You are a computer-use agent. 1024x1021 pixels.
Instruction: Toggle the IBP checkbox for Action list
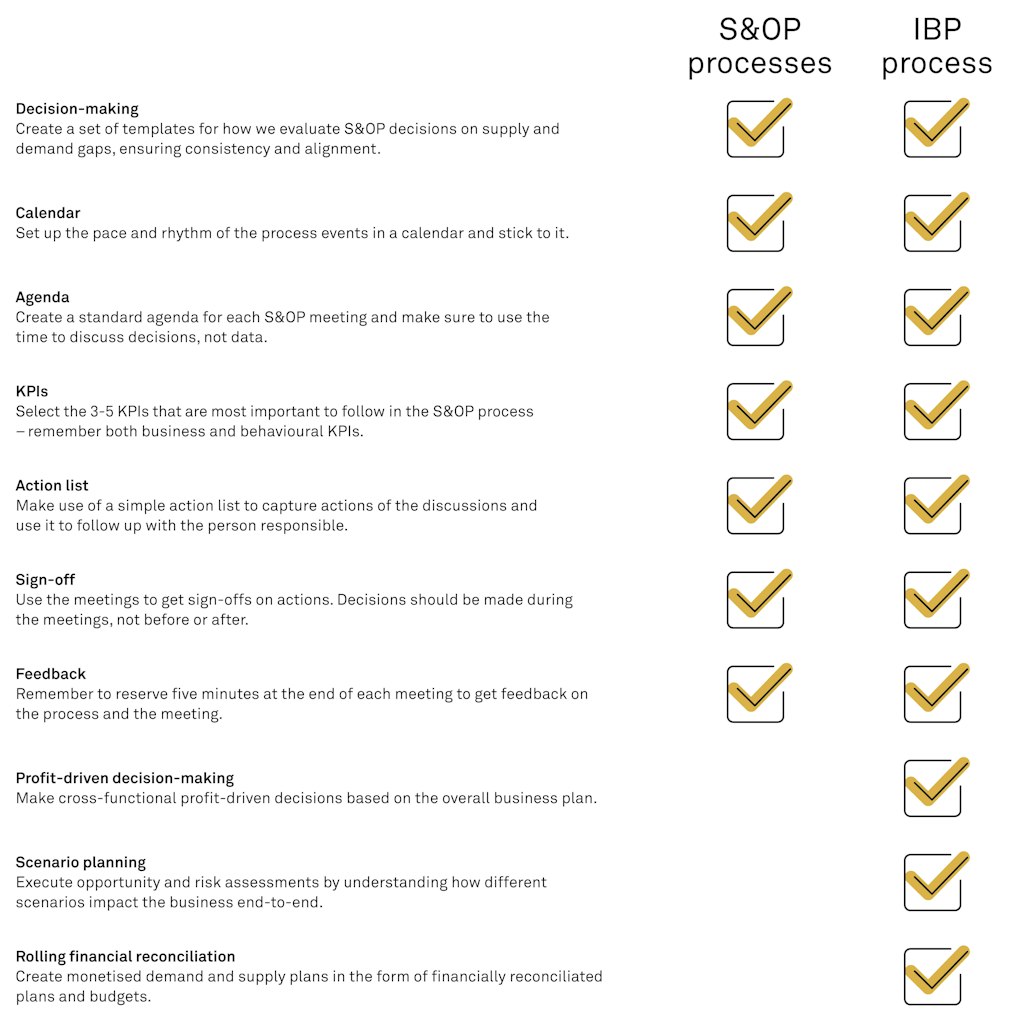[932, 505]
